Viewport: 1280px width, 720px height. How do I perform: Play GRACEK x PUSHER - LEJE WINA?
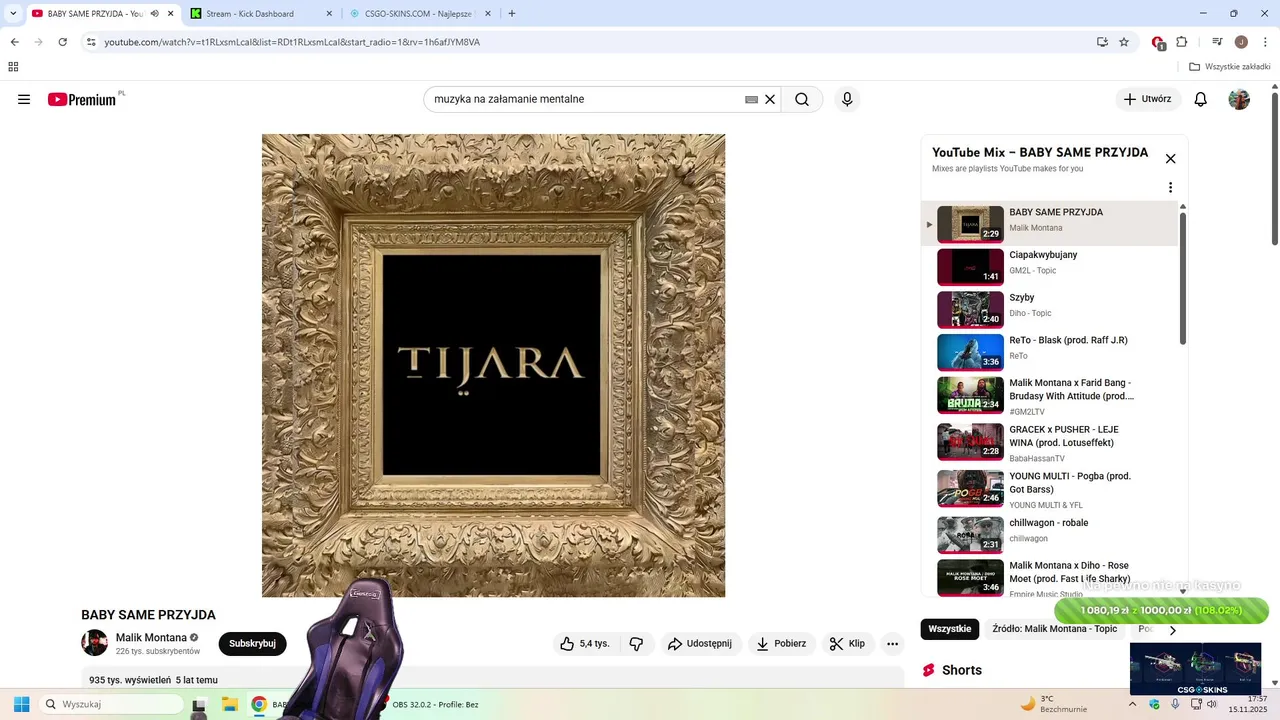pyautogui.click(x=1050, y=442)
